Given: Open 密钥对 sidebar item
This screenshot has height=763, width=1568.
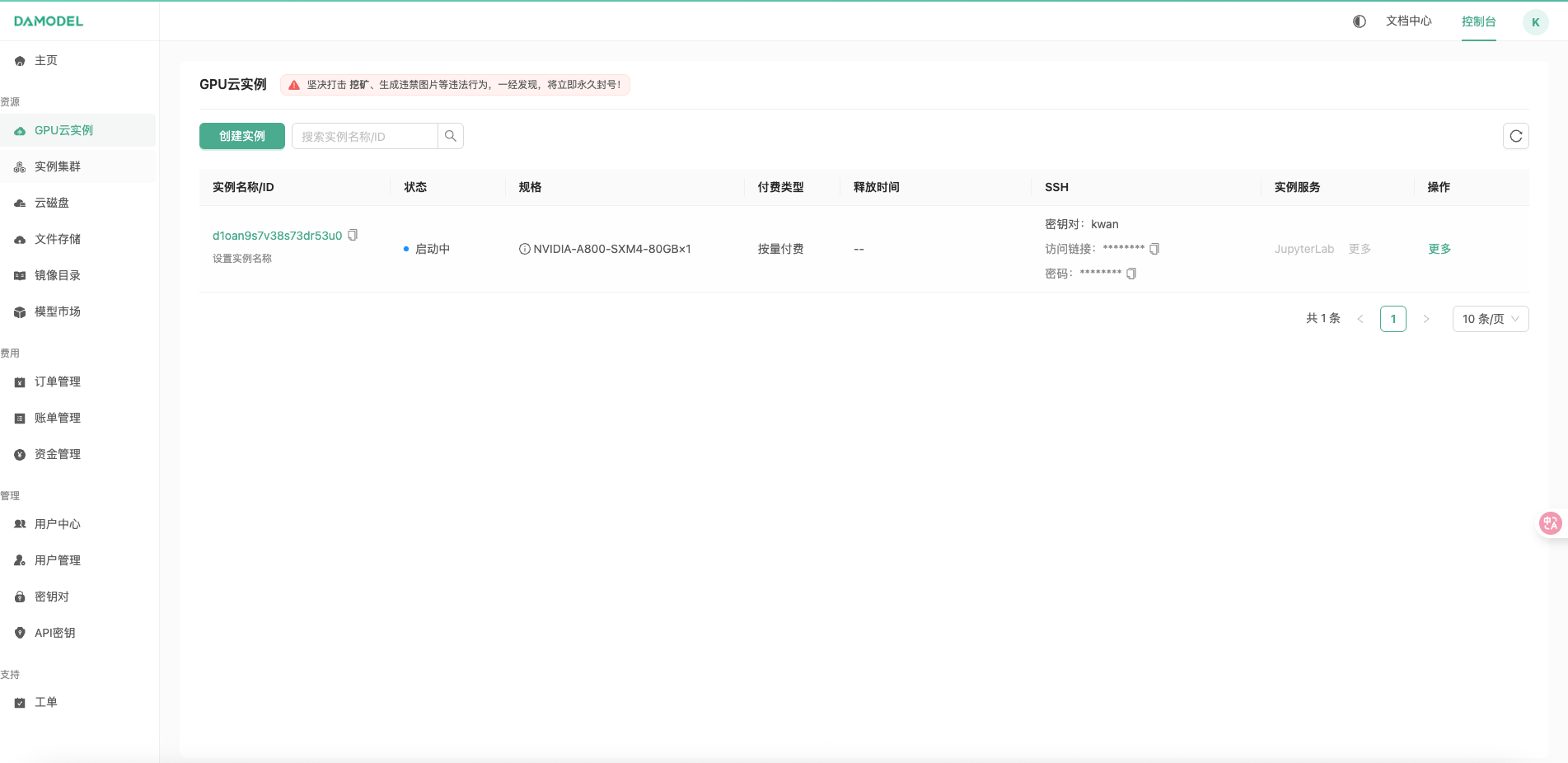Looking at the screenshot, I should tap(77, 597).
